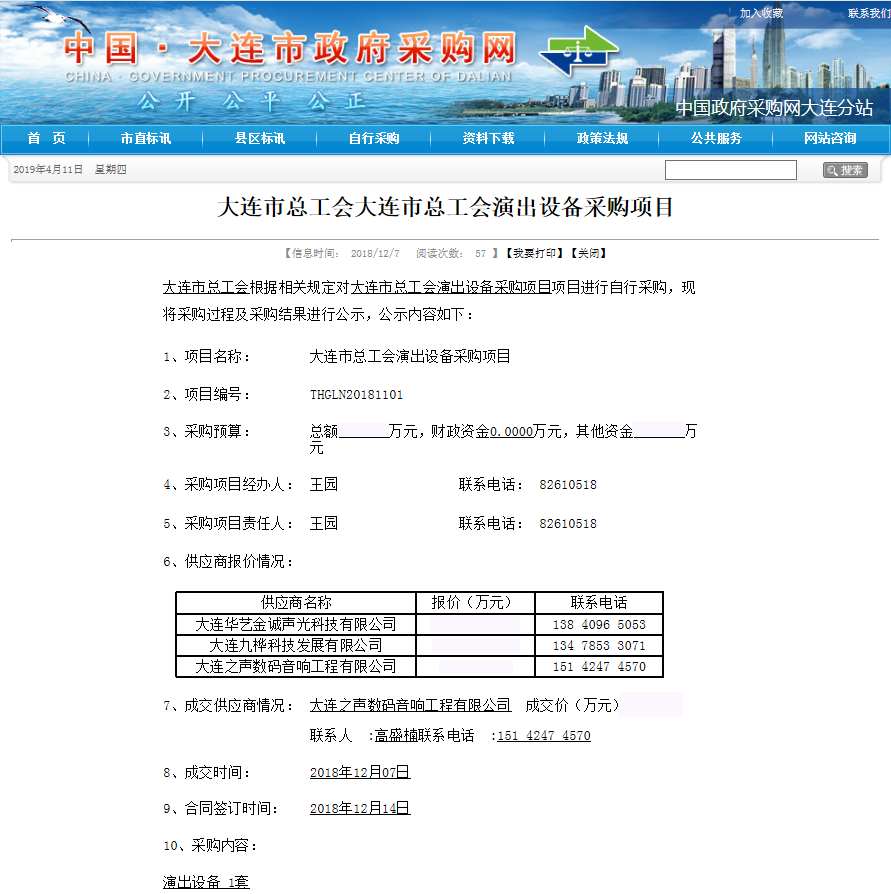Click the 公开 公平 公正 slogan
891x894 pixels.
pos(251,101)
